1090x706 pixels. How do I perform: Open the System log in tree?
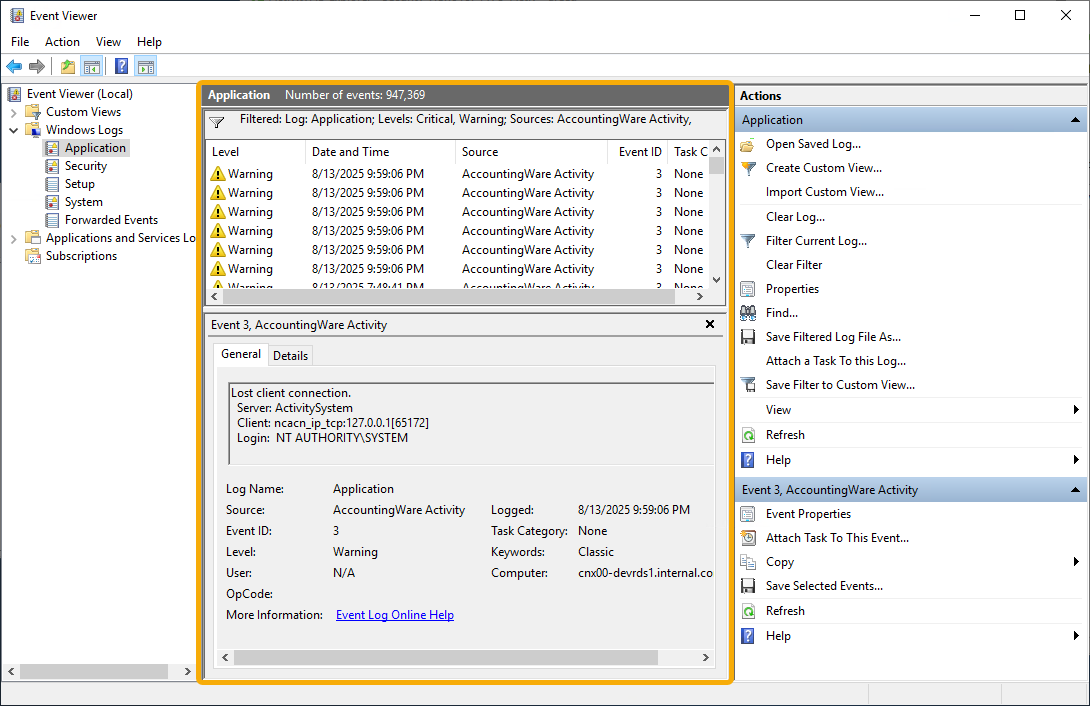(x=83, y=202)
